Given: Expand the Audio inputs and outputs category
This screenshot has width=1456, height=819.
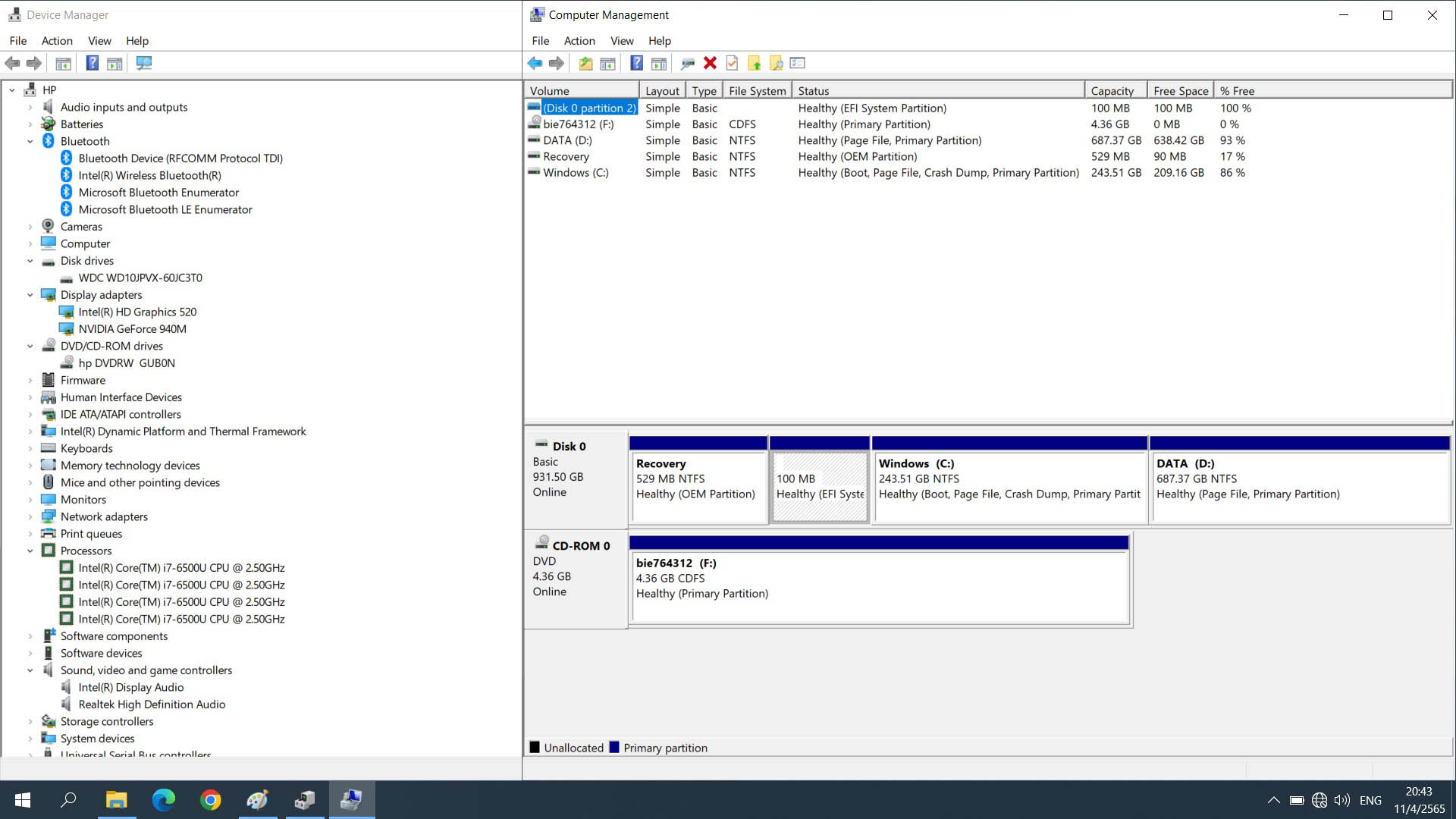Looking at the screenshot, I should tap(30, 108).
